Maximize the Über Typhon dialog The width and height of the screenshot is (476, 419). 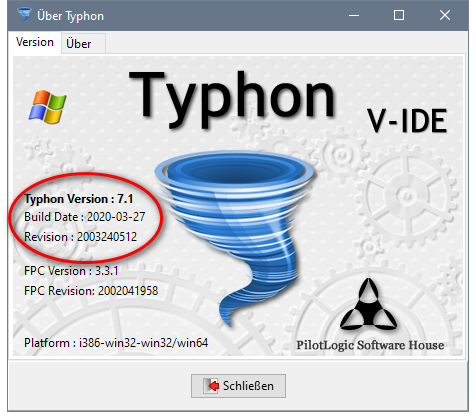point(399,15)
